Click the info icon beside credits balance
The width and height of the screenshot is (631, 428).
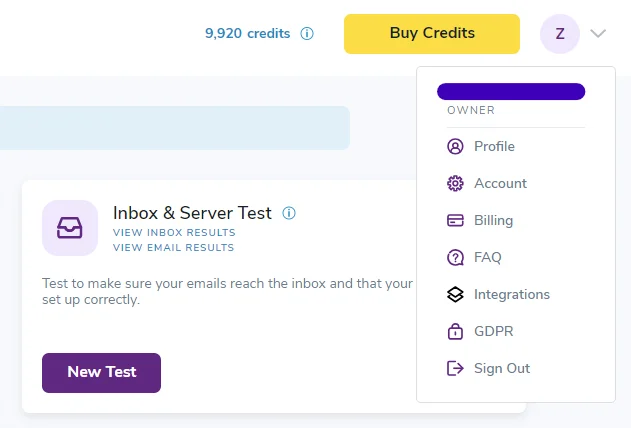click(307, 34)
